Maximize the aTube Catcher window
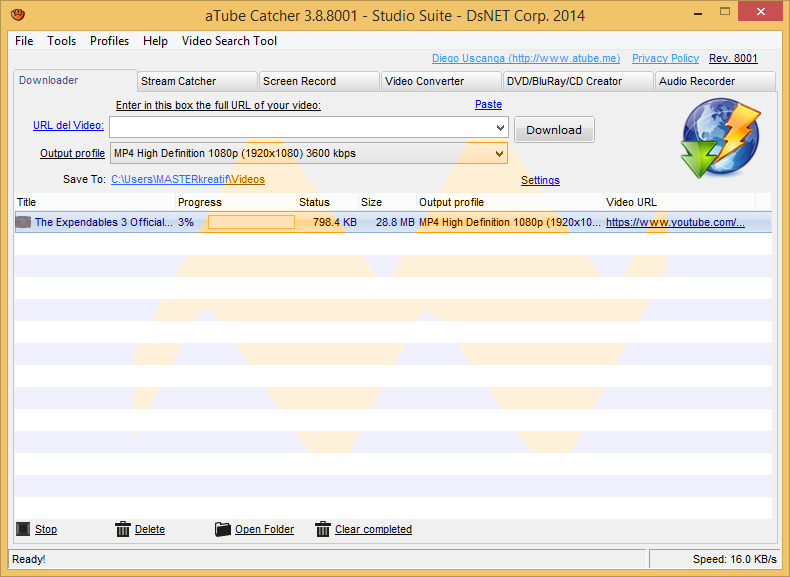 (x=725, y=12)
